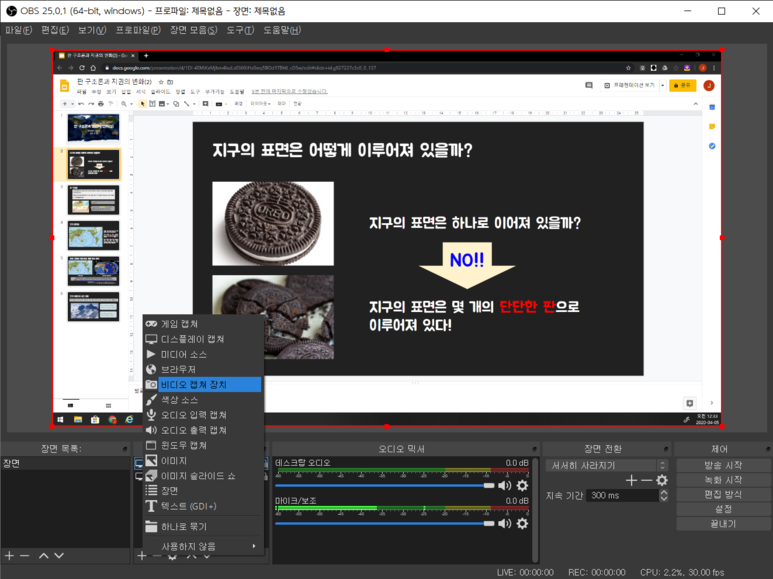The height and width of the screenshot is (579, 773).
Task: Click the 녹화 시작 button
Action: pos(723,480)
